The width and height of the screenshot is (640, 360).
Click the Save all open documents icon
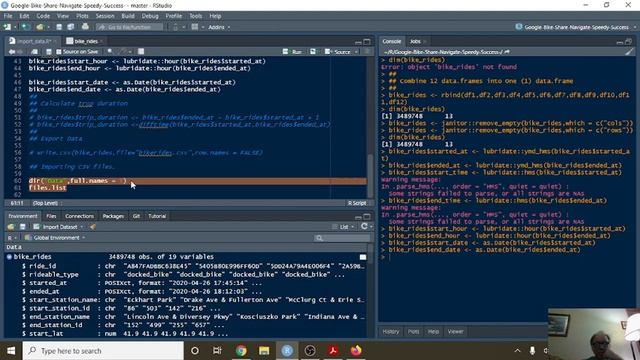tap(71, 27)
